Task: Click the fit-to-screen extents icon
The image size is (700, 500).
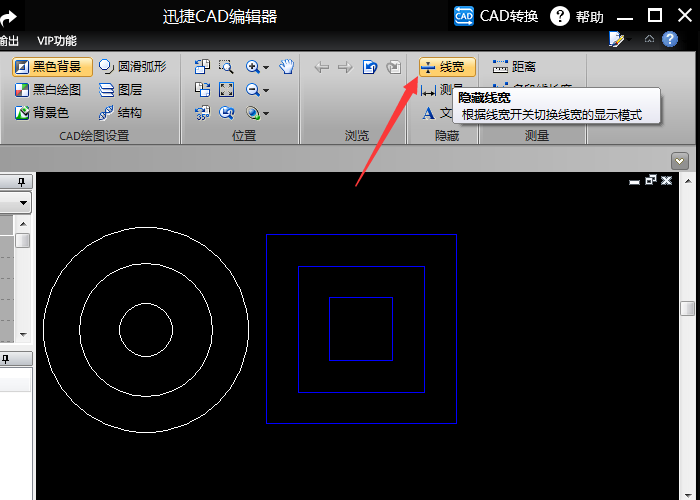Action: click(x=227, y=90)
